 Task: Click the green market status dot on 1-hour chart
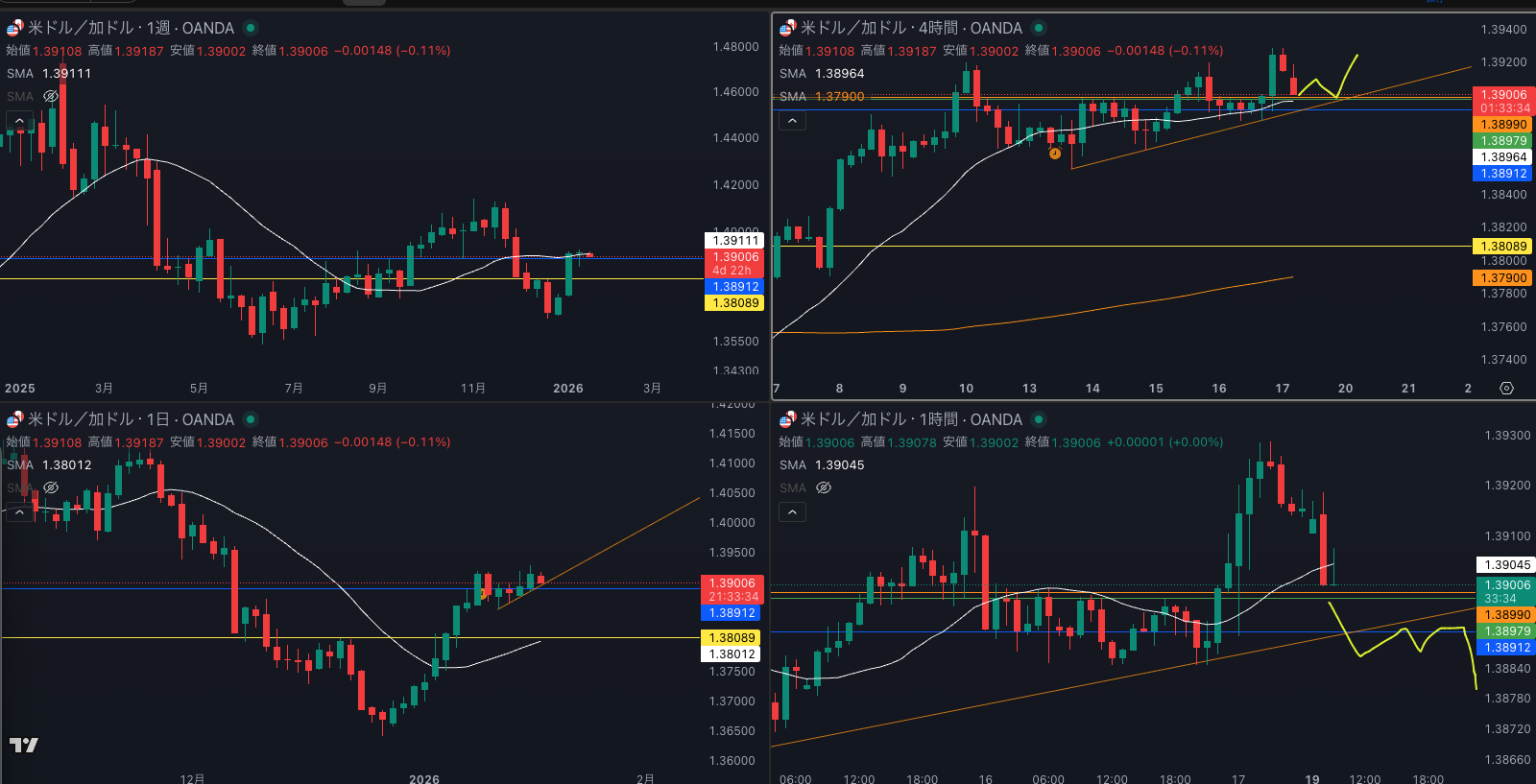(x=1039, y=419)
